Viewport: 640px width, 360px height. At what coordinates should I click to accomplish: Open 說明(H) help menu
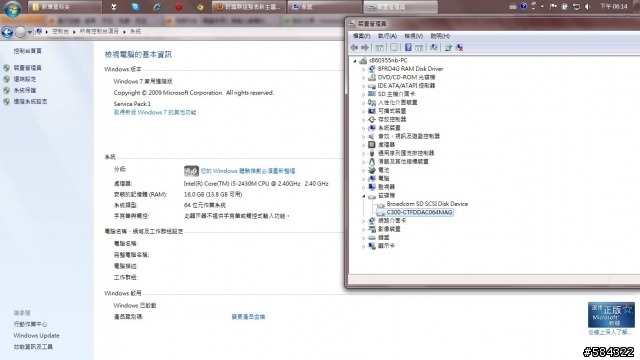click(440, 36)
